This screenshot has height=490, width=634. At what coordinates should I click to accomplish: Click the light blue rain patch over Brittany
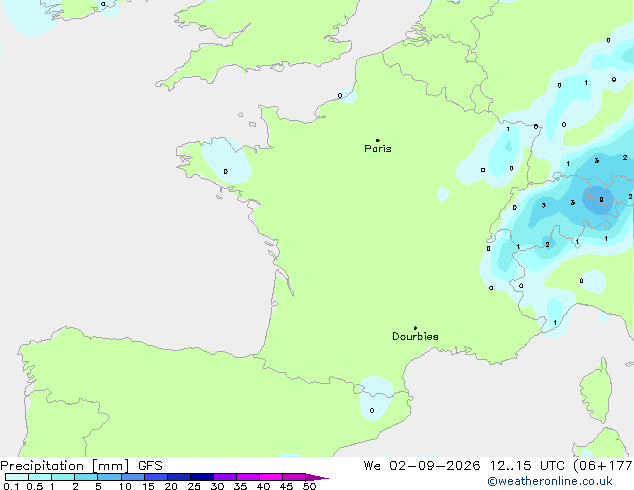(226, 161)
